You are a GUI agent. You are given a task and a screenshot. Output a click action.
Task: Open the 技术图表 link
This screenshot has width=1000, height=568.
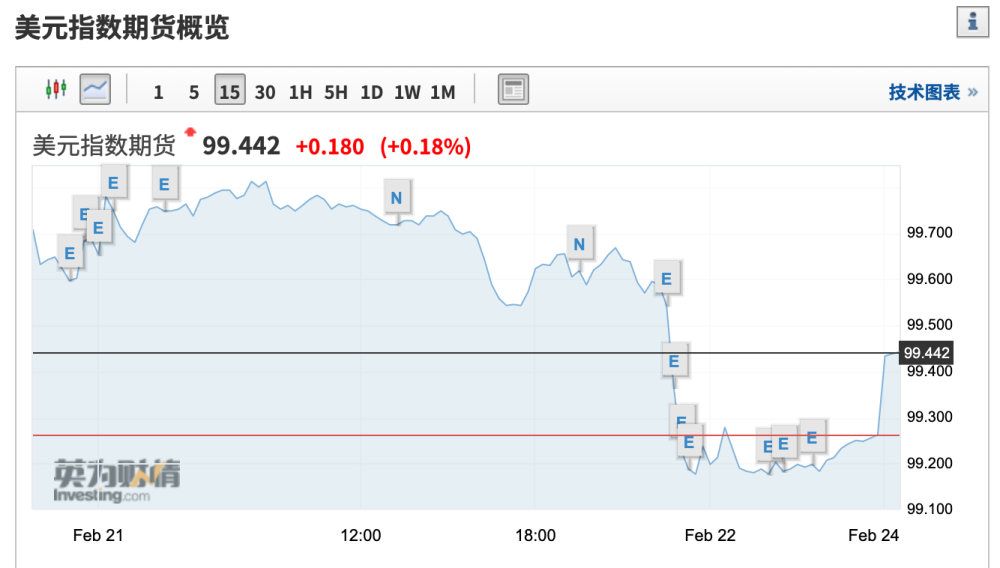(x=933, y=92)
